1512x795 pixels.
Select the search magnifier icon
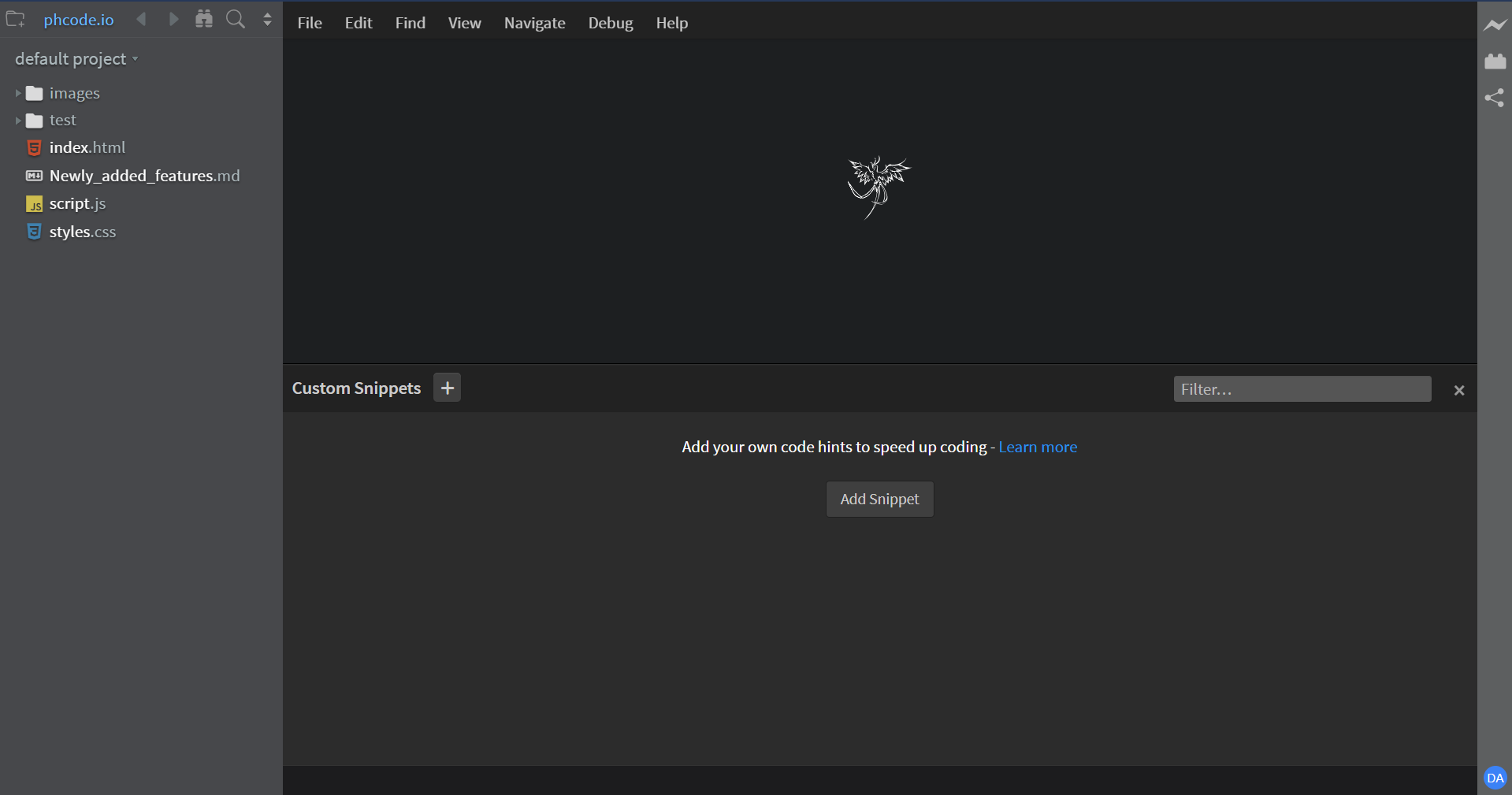click(235, 20)
